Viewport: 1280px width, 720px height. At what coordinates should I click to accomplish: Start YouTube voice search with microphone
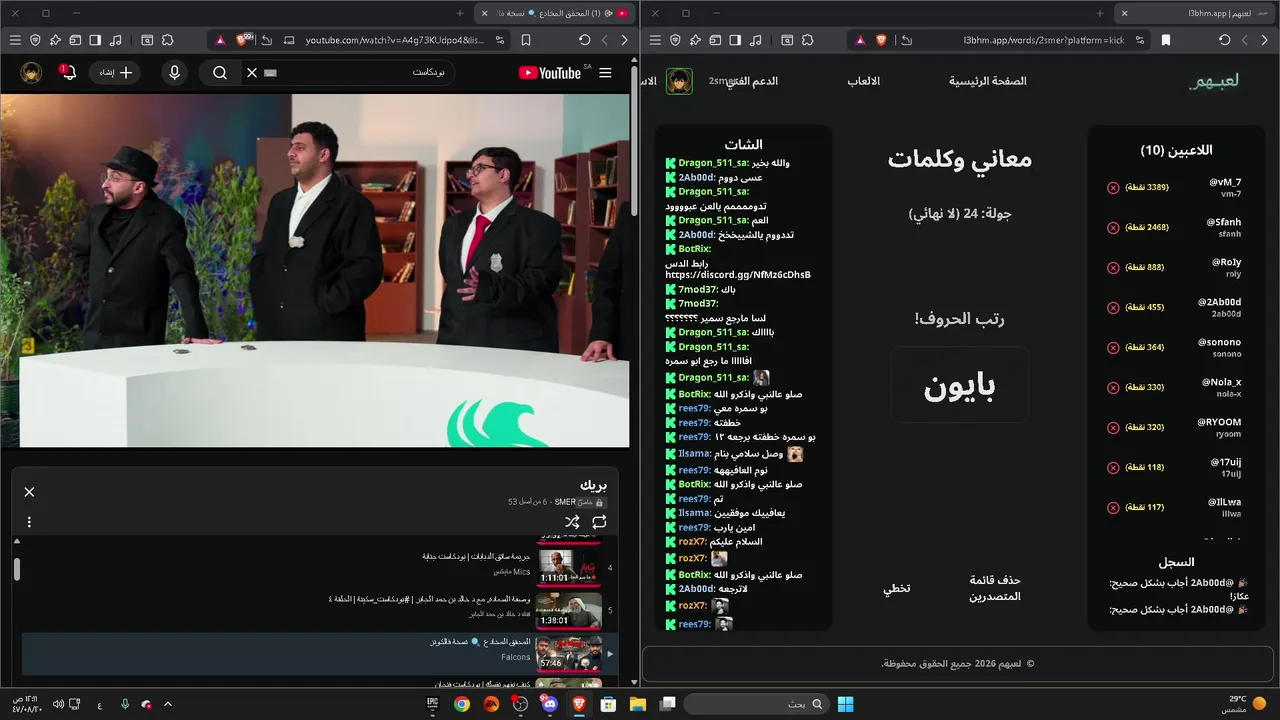point(175,72)
